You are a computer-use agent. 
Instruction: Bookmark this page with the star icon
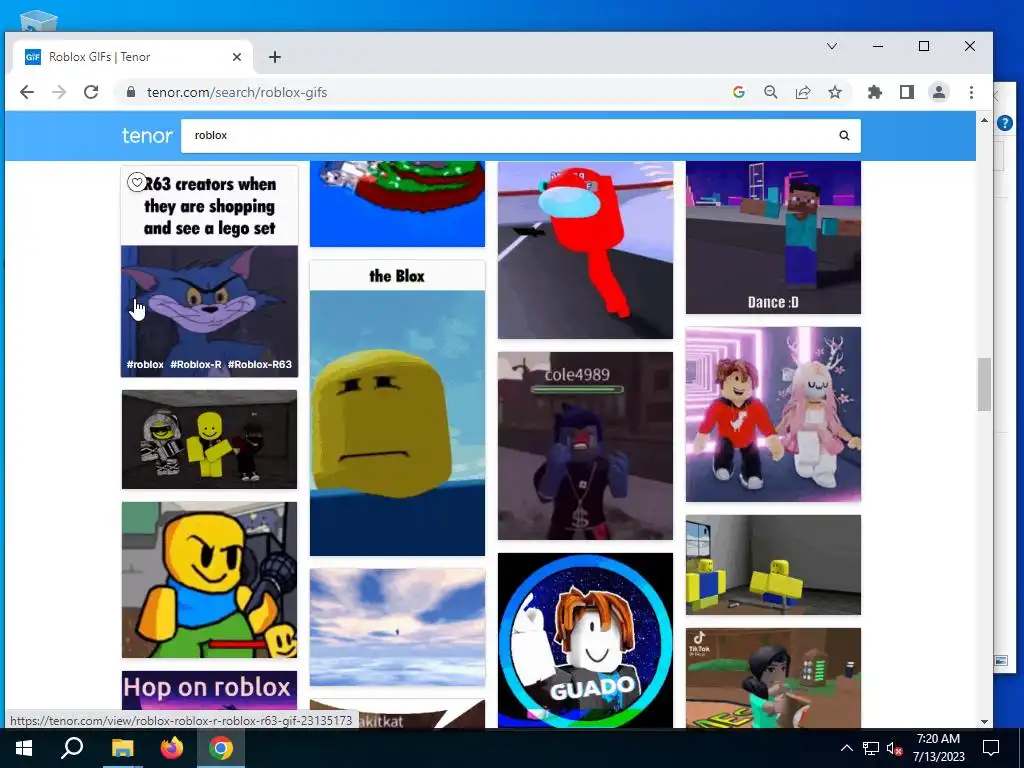(835, 92)
